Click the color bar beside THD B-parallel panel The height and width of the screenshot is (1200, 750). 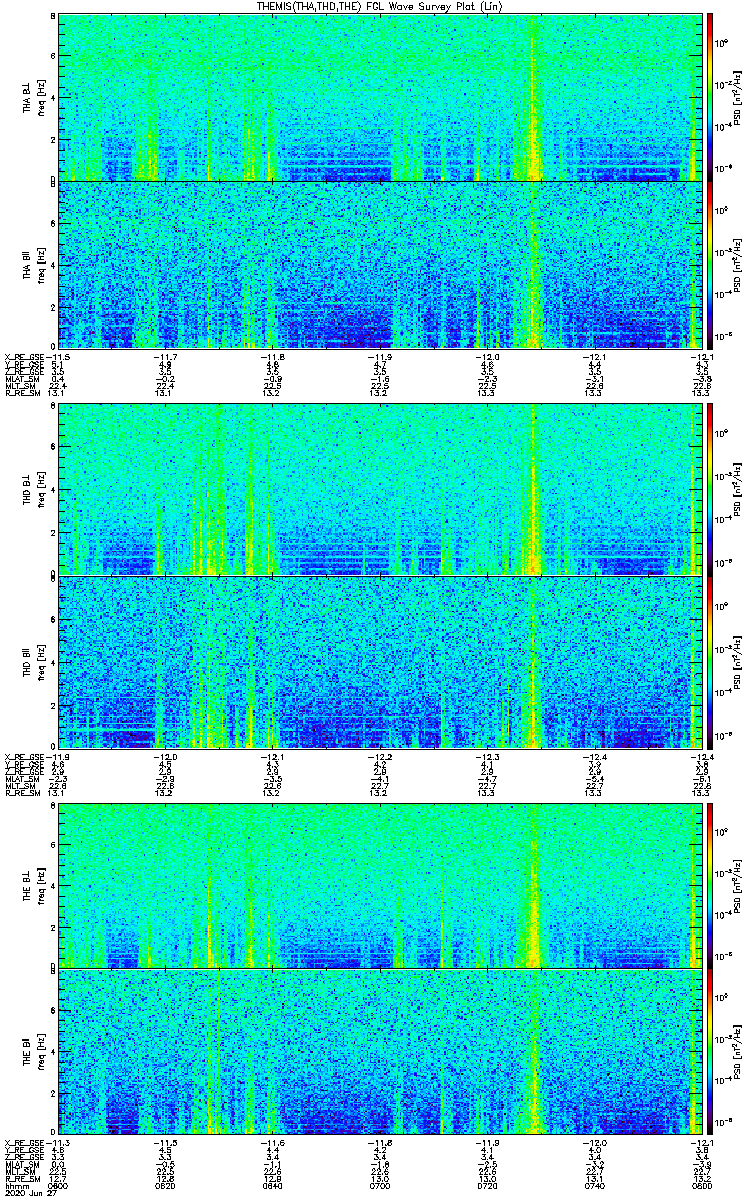click(710, 661)
